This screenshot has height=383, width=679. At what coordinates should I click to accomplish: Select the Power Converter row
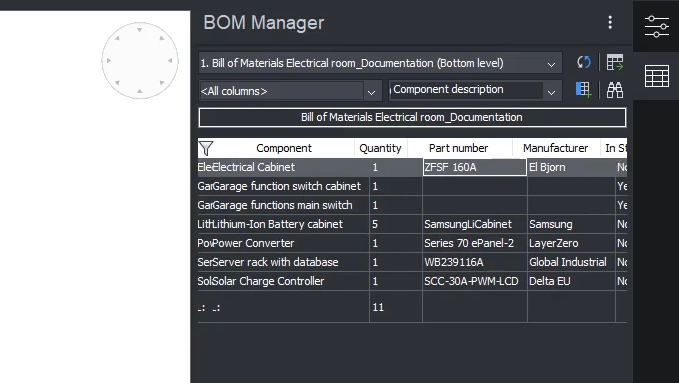click(412, 243)
